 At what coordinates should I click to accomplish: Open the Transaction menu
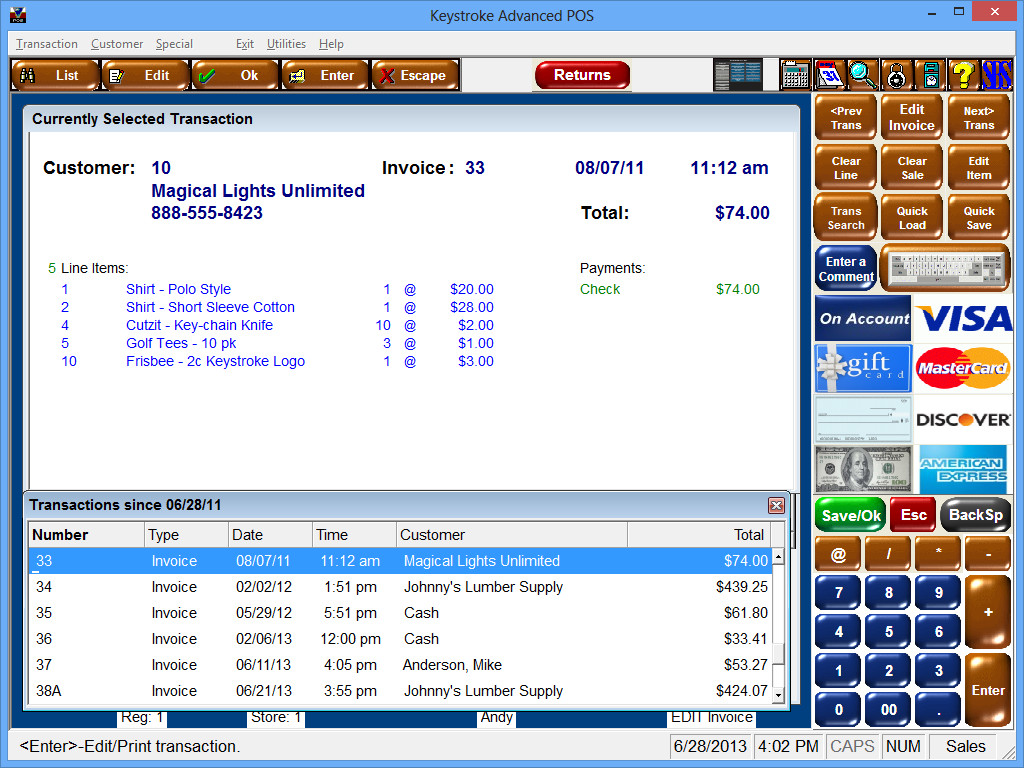coord(47,44)
